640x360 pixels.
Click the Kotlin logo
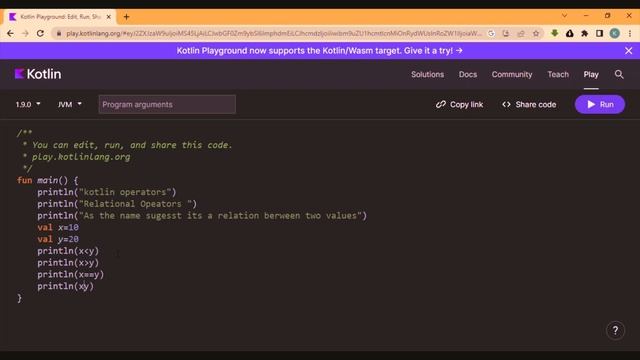38,74
